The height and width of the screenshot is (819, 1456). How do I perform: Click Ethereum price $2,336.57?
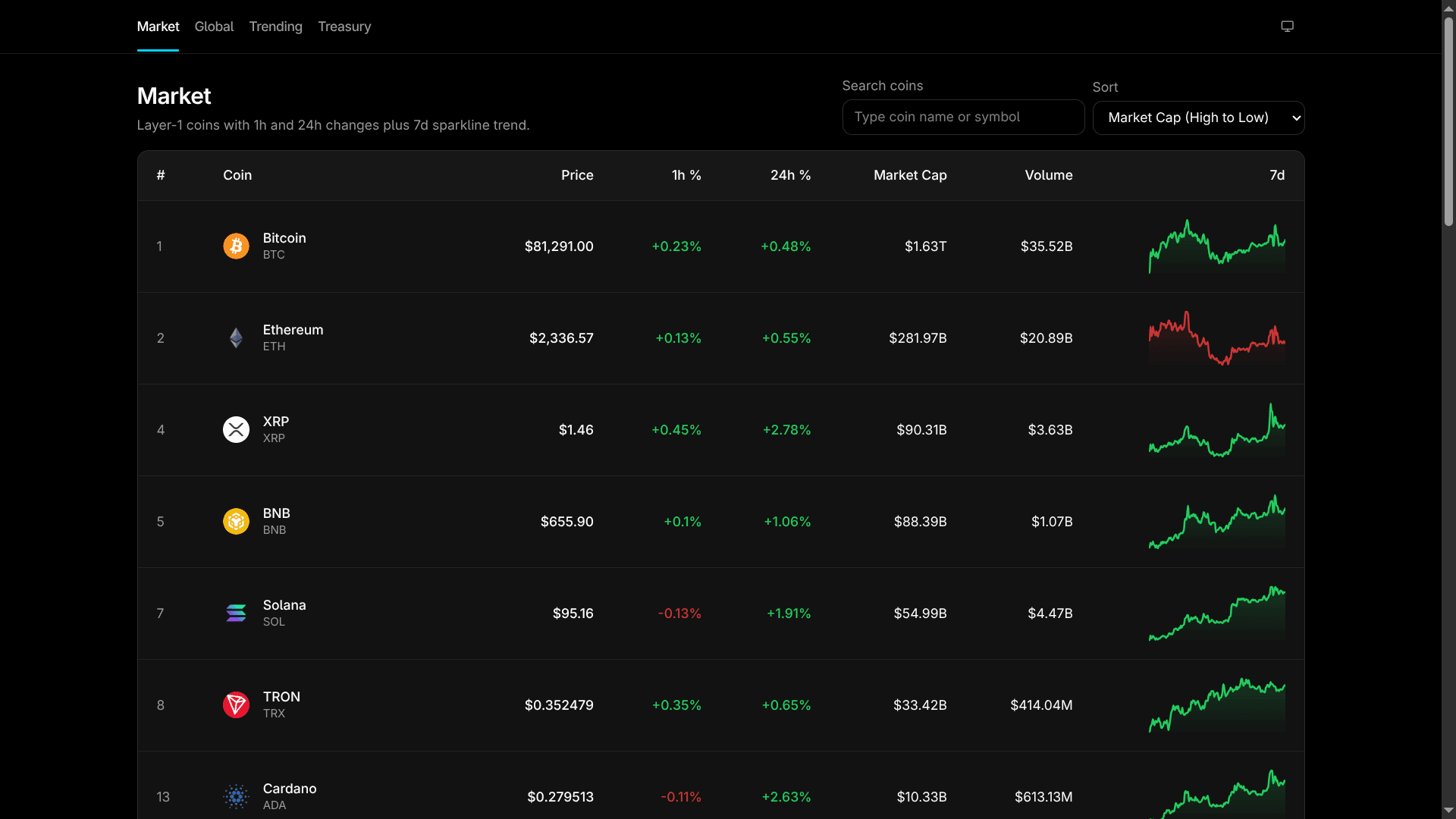click(561, 338)
